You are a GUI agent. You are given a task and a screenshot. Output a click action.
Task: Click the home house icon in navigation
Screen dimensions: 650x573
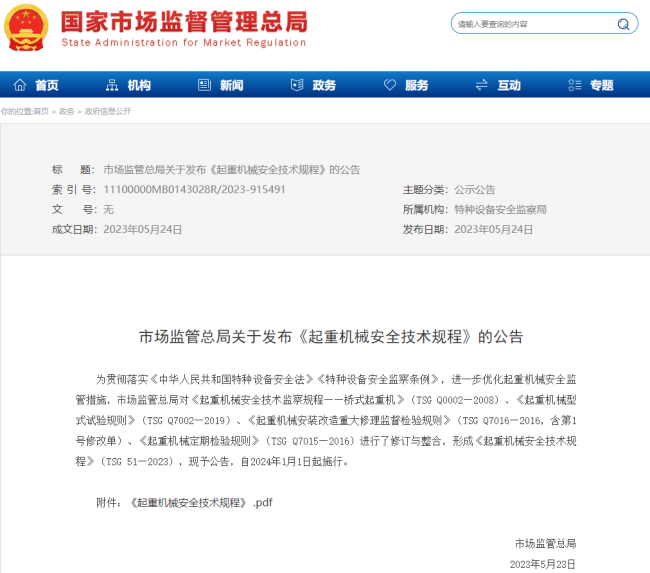(20, 85)
